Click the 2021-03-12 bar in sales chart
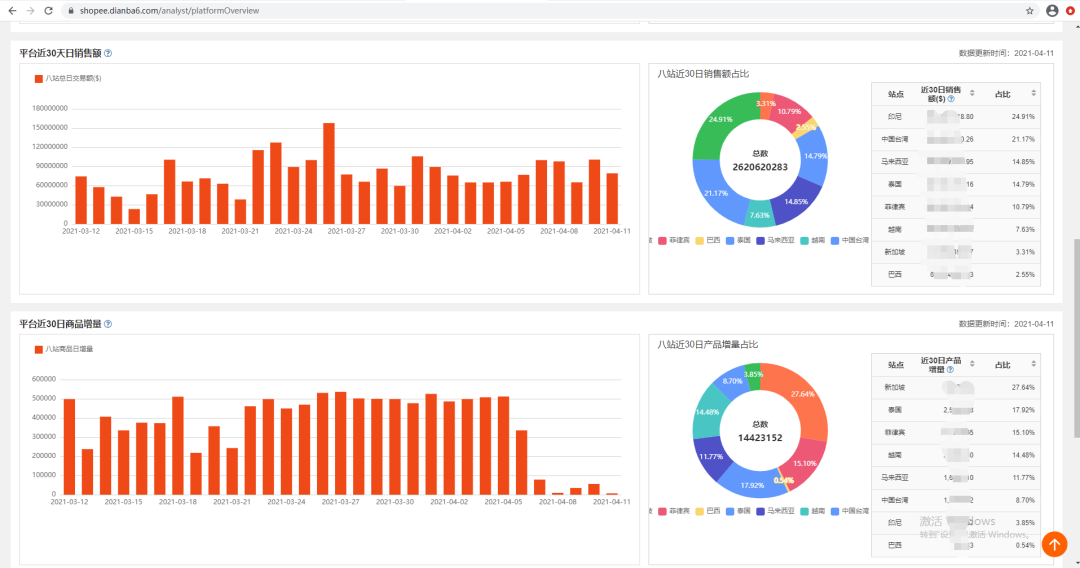Image resolution: width=1080 pixels, height=568 pixels. pos(81,200)
